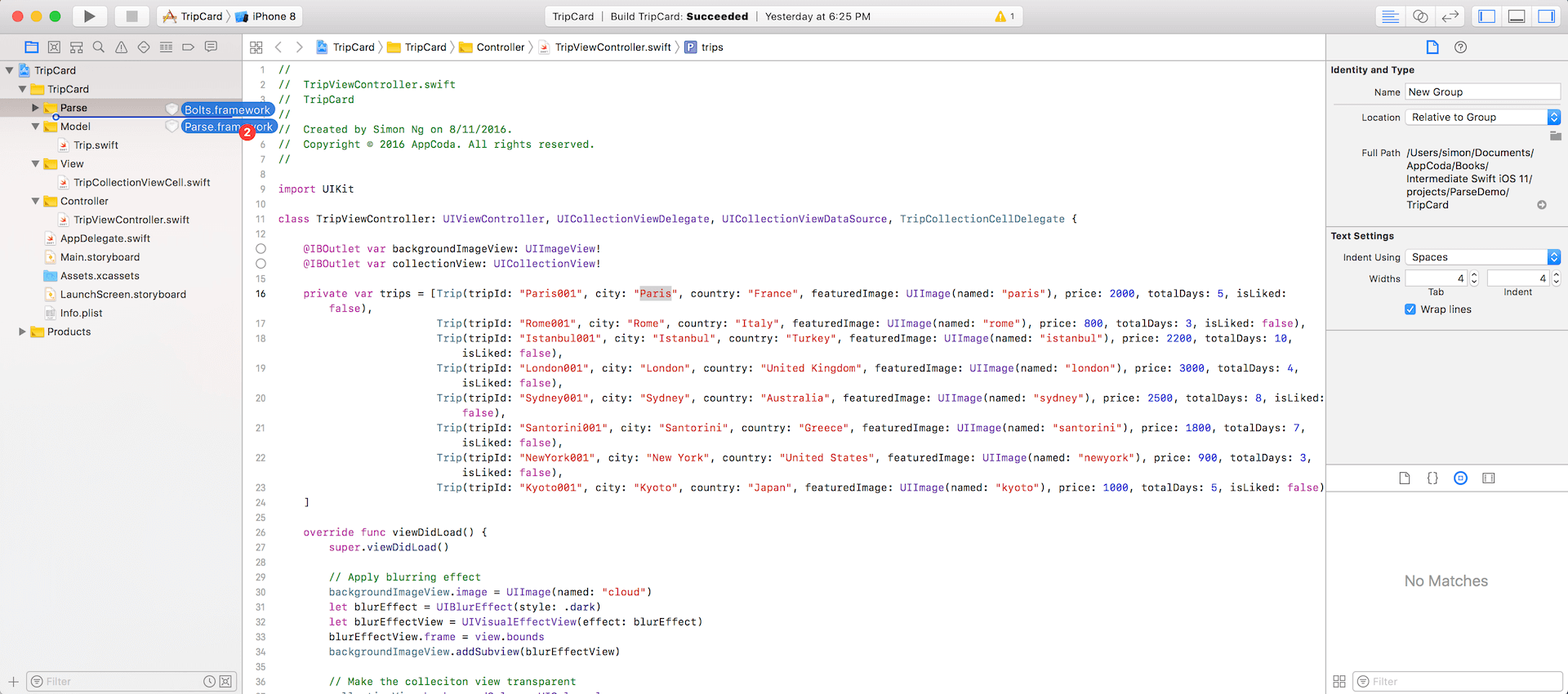This screenshot has width=1568, height=694.
Task: Toggle the Wrap lines checkbox
Action: (1410, 309)
